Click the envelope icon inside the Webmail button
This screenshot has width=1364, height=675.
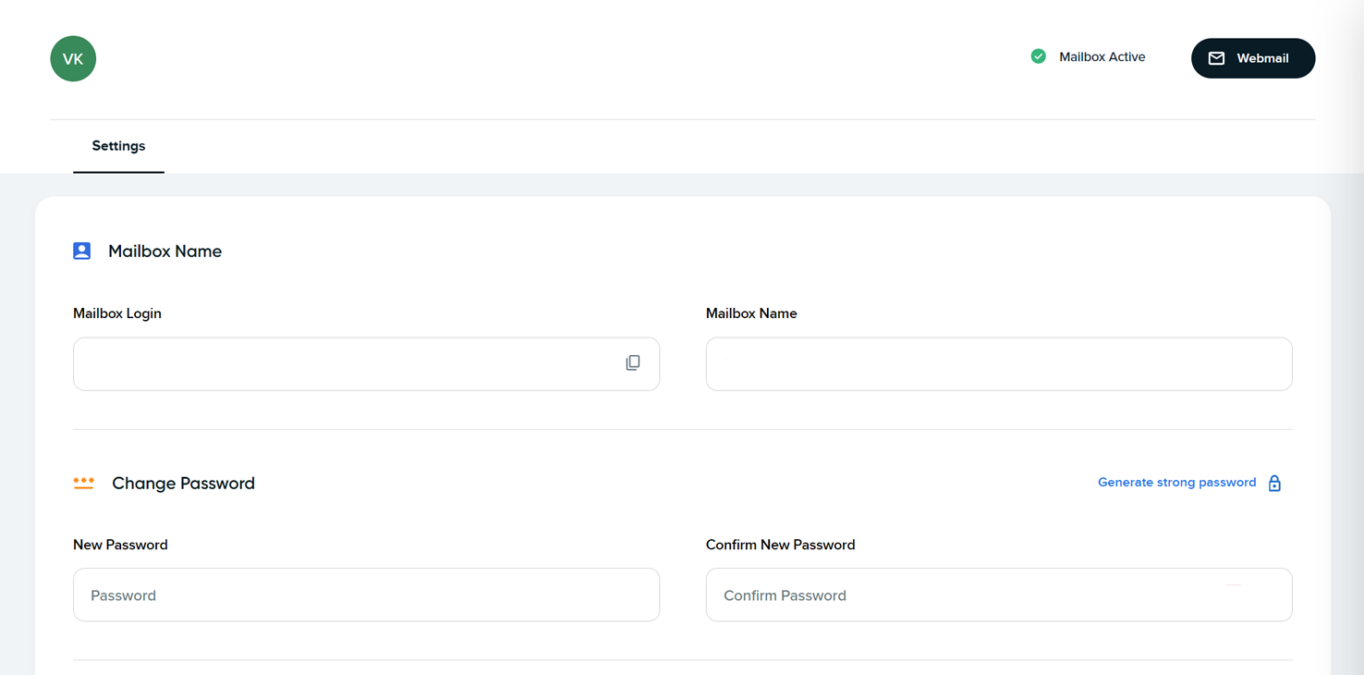click(1216, 58)
